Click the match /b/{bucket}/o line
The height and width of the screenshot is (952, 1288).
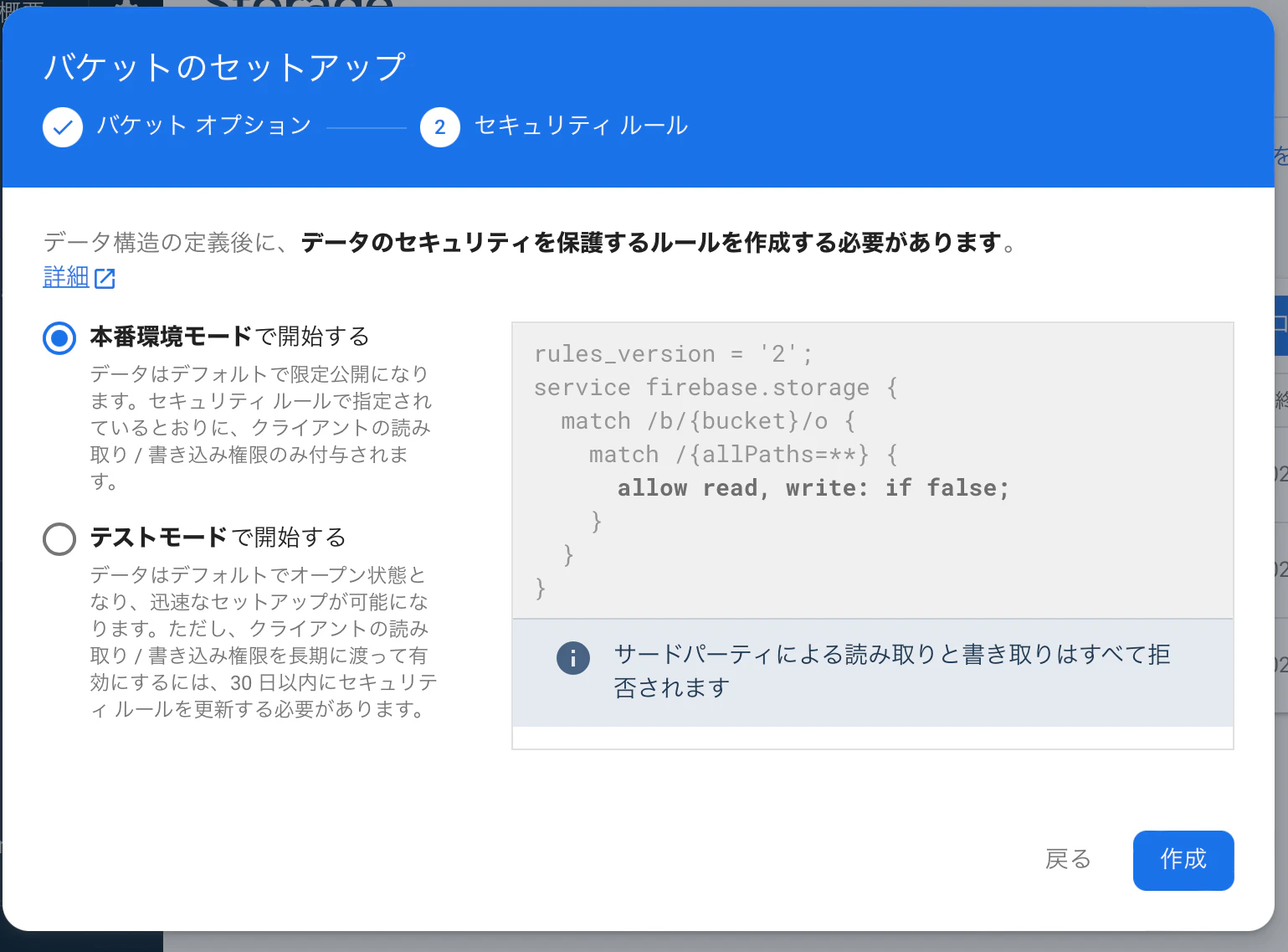pyautogui.click(x=708, y=421)
